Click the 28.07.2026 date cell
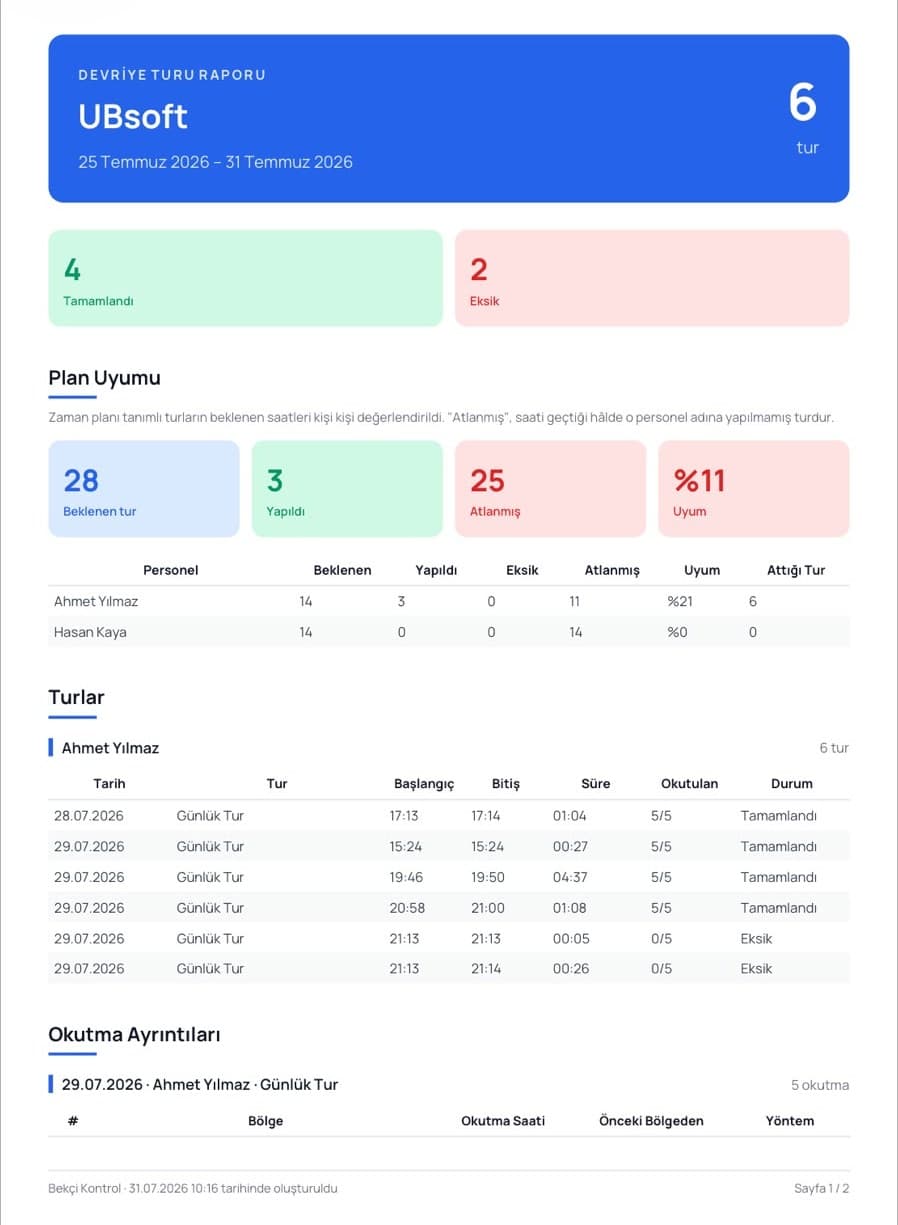898x1225 pixels. 89,816
